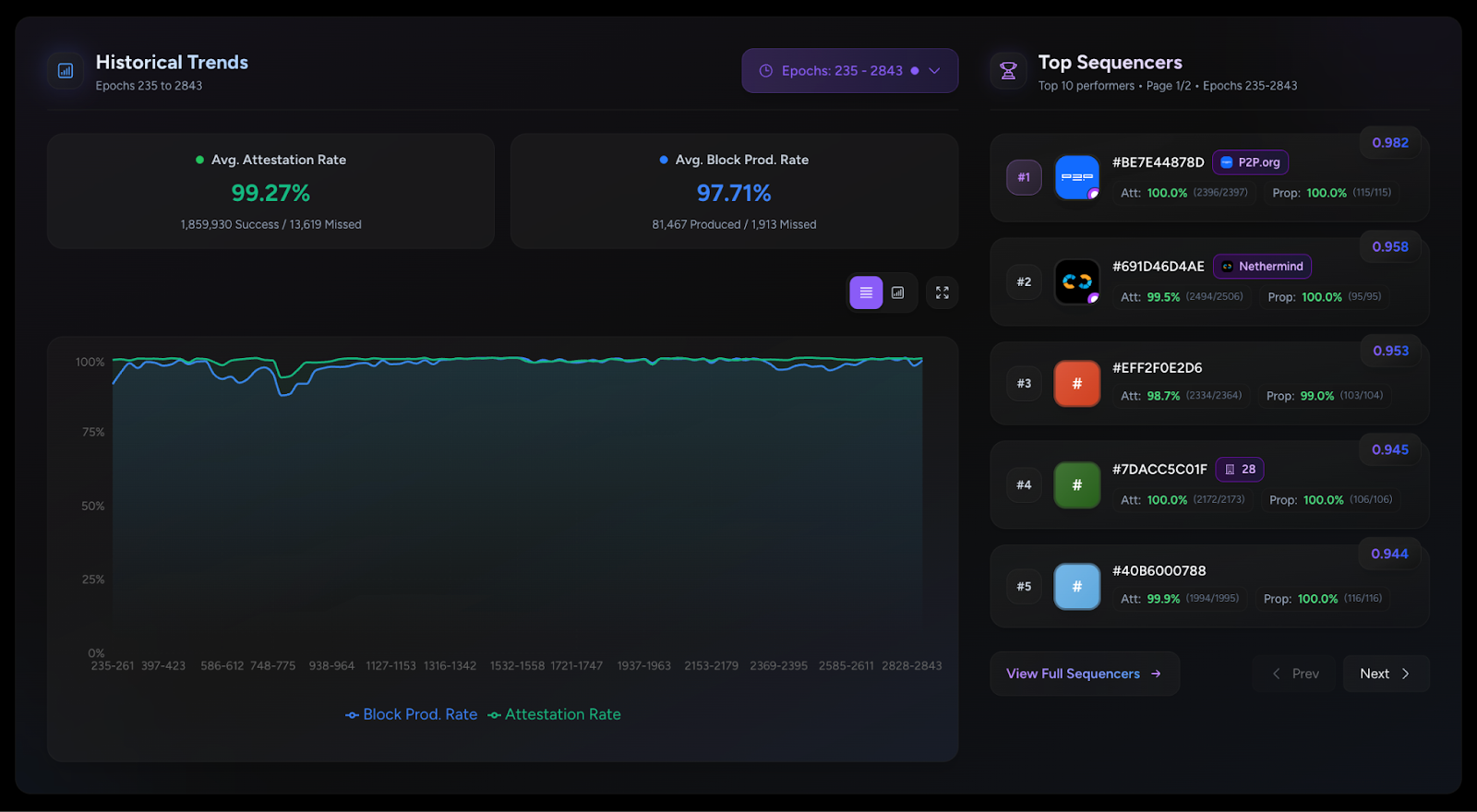Switch to the purple list view toggle
This screenshot has height=812, width=1477.
coord(866,293)
